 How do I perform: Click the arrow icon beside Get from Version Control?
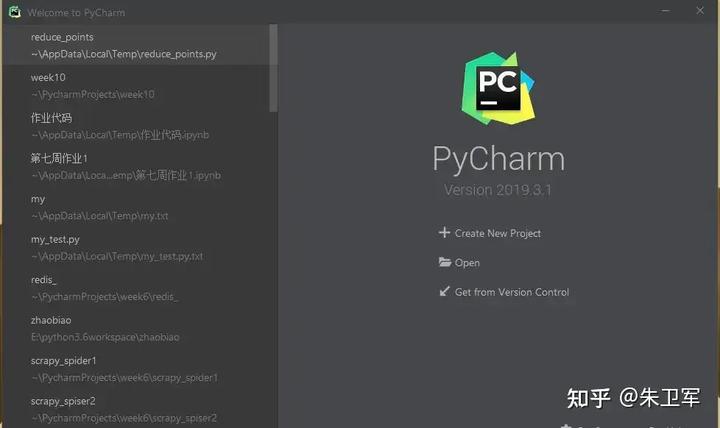444,291
